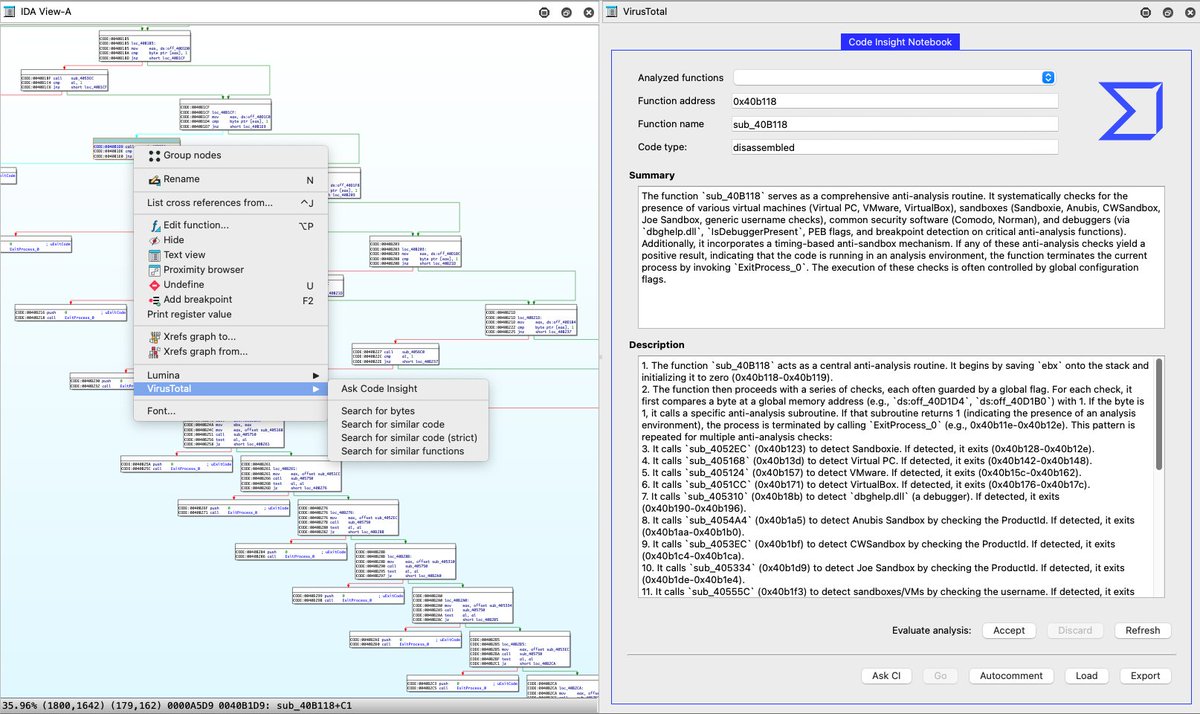This screenshot has height=714, width=1200.
Task: Edit the Function name field
Action: [894, 124]
